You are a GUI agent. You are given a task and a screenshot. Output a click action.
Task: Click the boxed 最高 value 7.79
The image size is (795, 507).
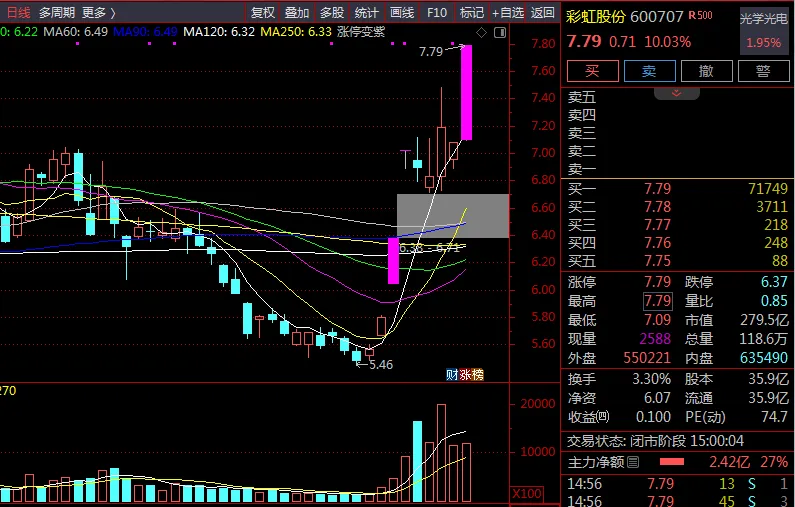coord(658,301)
